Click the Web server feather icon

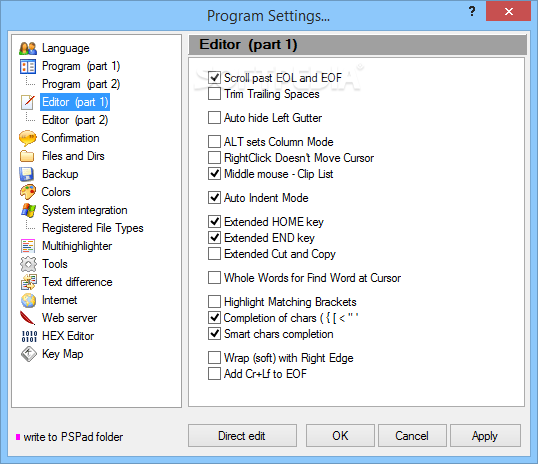(x=27, y=318)
